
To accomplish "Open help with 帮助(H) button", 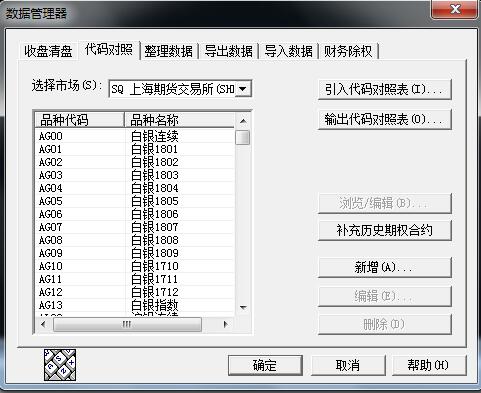I will pos(429,365).
